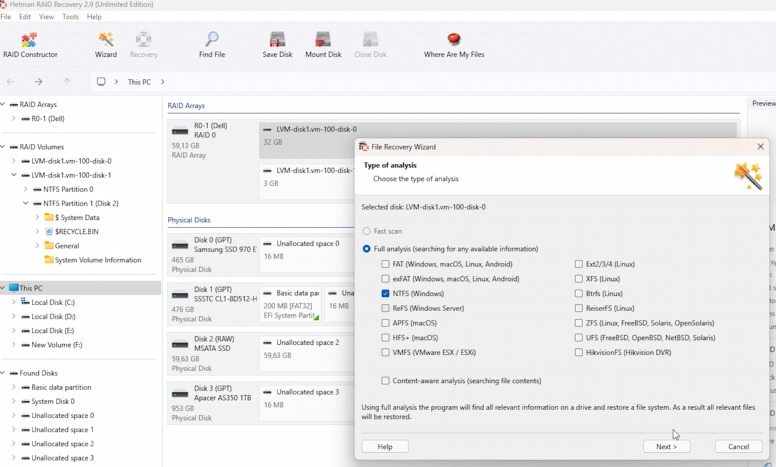Collapse the RAID Volumes tree node

coord(3,147)
